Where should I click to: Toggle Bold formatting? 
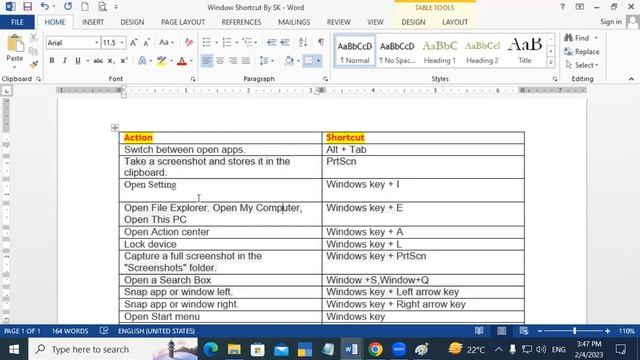(52, 61)
